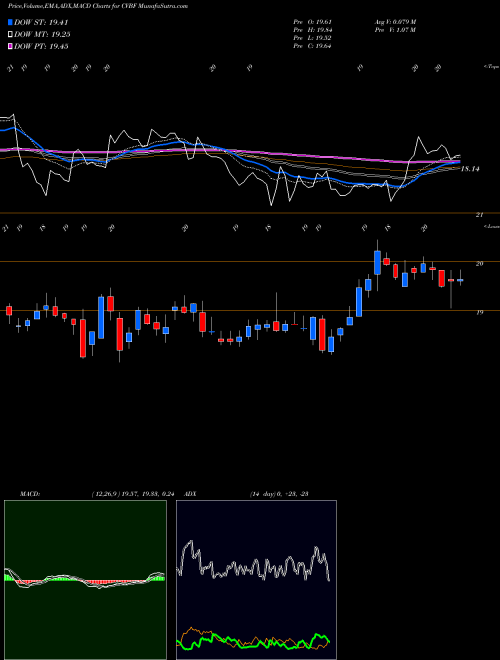The width and height of the screenshot is (500, 660).
Task: Click the 'Pre H: 19.84' high value
Action: pyautogui.click(x=313, y=30)
